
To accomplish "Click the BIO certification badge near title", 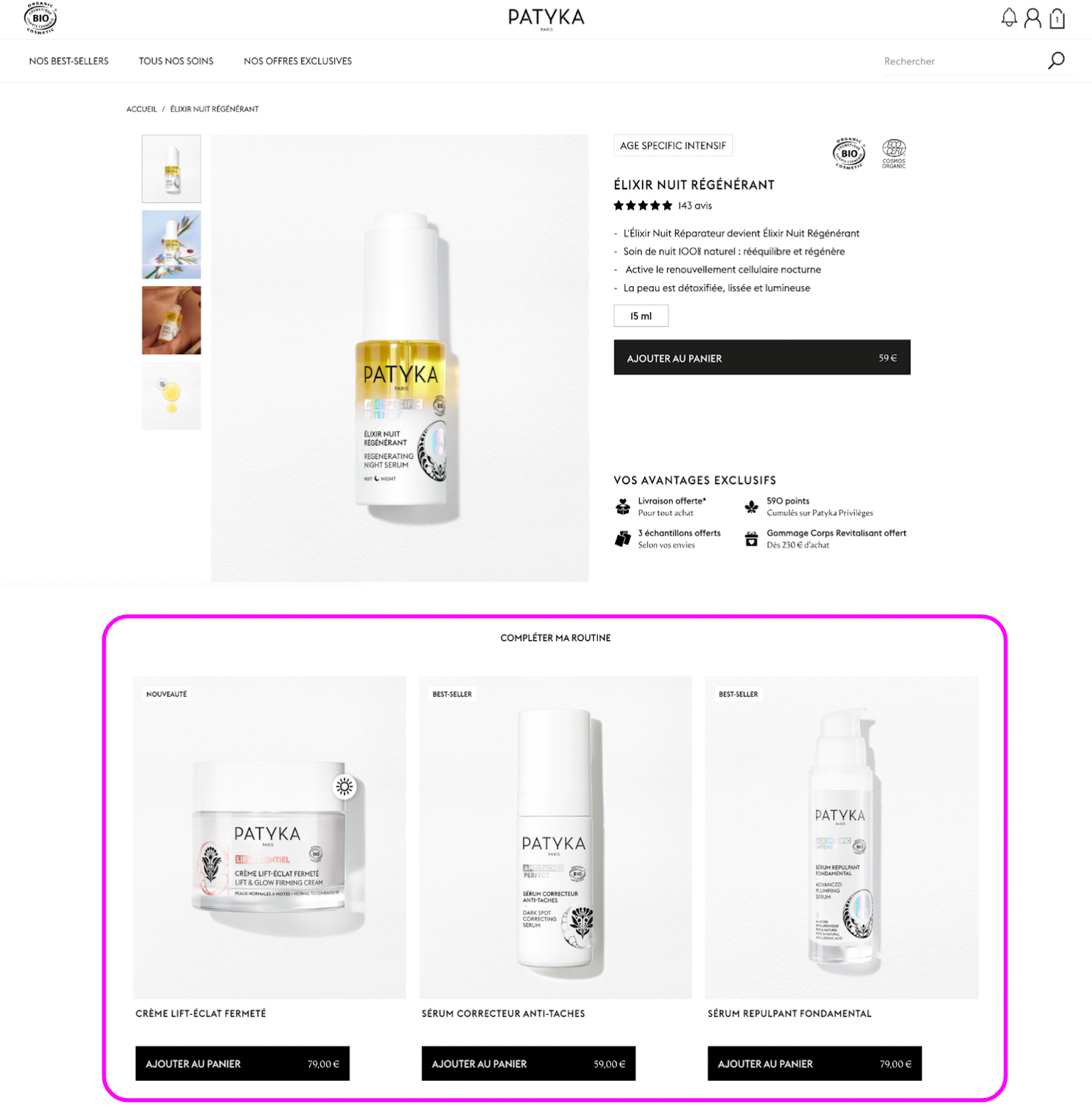I will click(x=849, y=154).
